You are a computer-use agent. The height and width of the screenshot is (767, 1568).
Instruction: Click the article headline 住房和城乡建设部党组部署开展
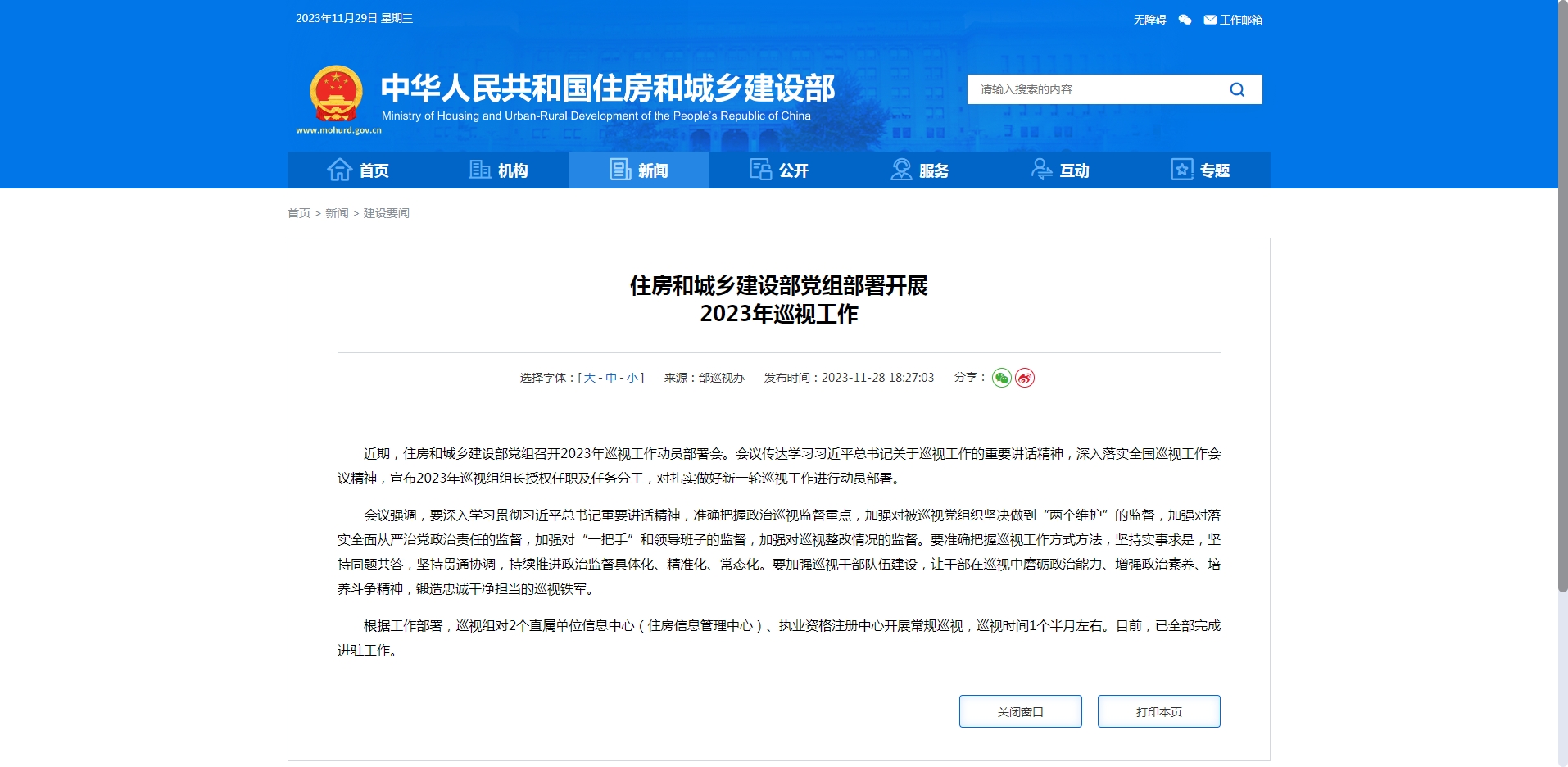coord(779,285)
